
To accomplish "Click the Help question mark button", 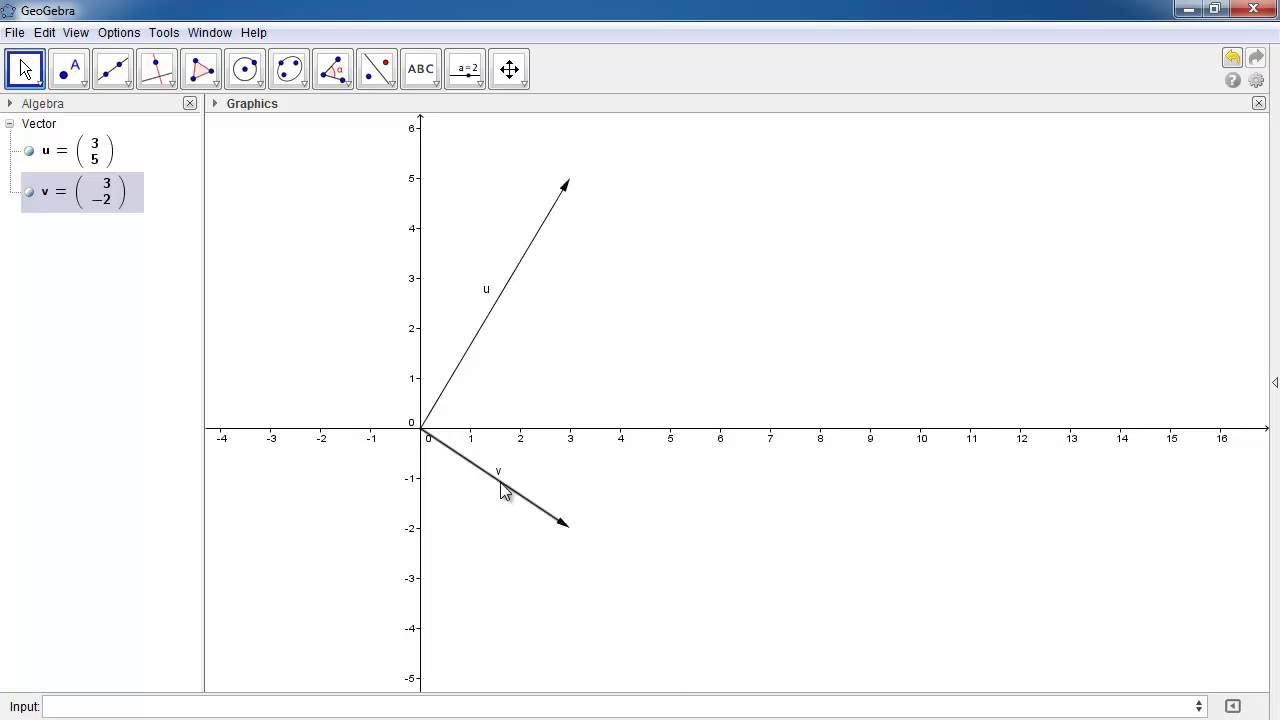I will [x=1232, y=80].
